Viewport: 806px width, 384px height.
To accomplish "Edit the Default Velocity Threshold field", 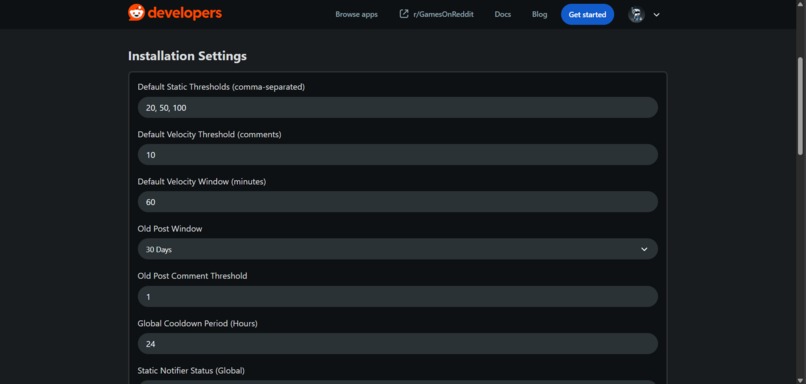I will click(x=397, y=155).
